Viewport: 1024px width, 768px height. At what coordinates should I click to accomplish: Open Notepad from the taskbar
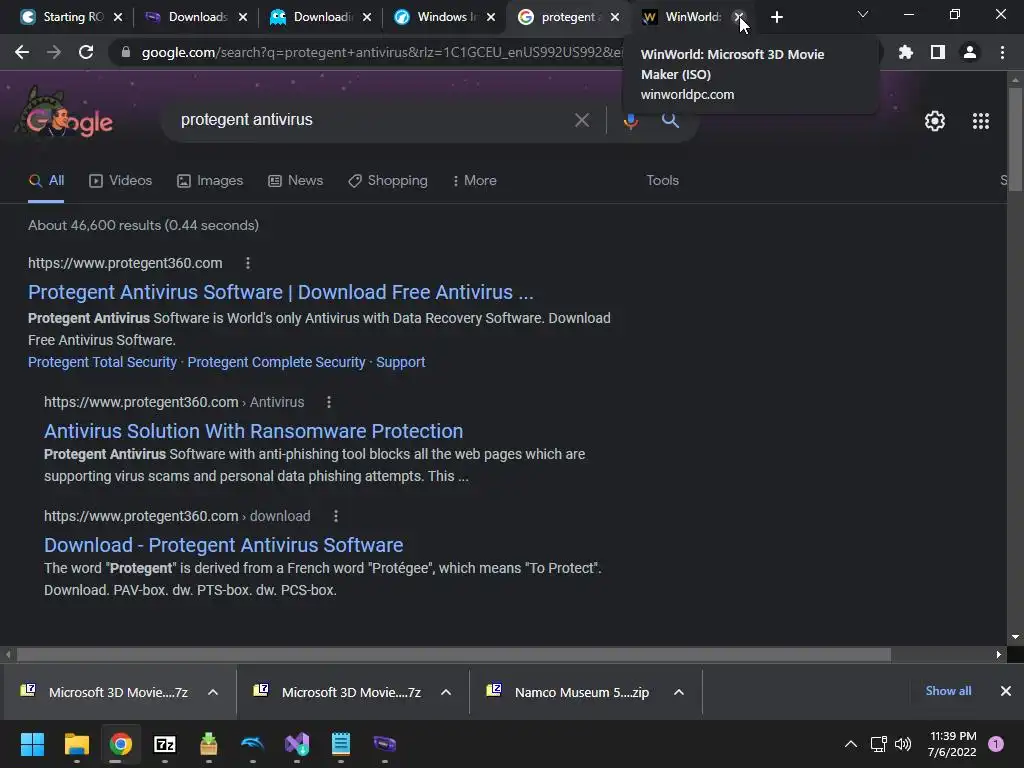tap(341, 744)
